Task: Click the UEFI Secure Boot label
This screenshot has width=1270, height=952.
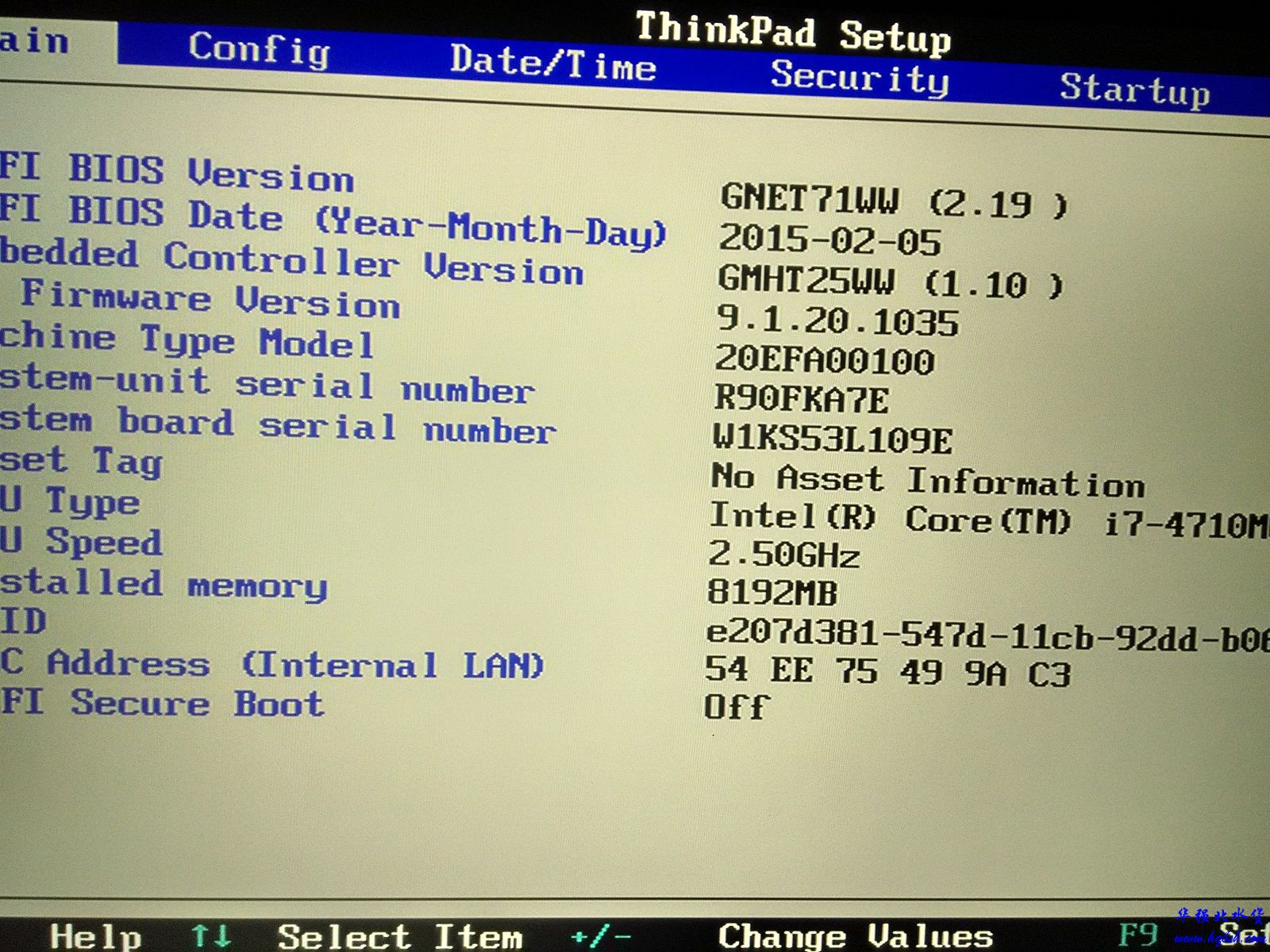Action: click(162, 703)
